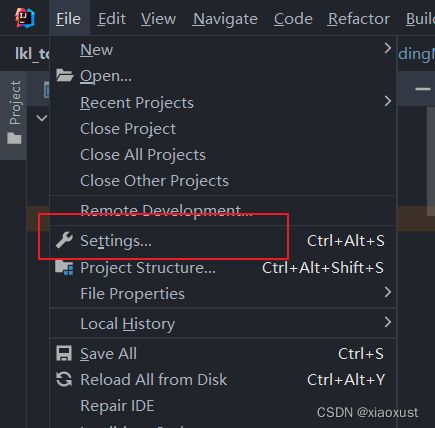
Task: Expand the File Properties submenu arrow
Action: 387,292
